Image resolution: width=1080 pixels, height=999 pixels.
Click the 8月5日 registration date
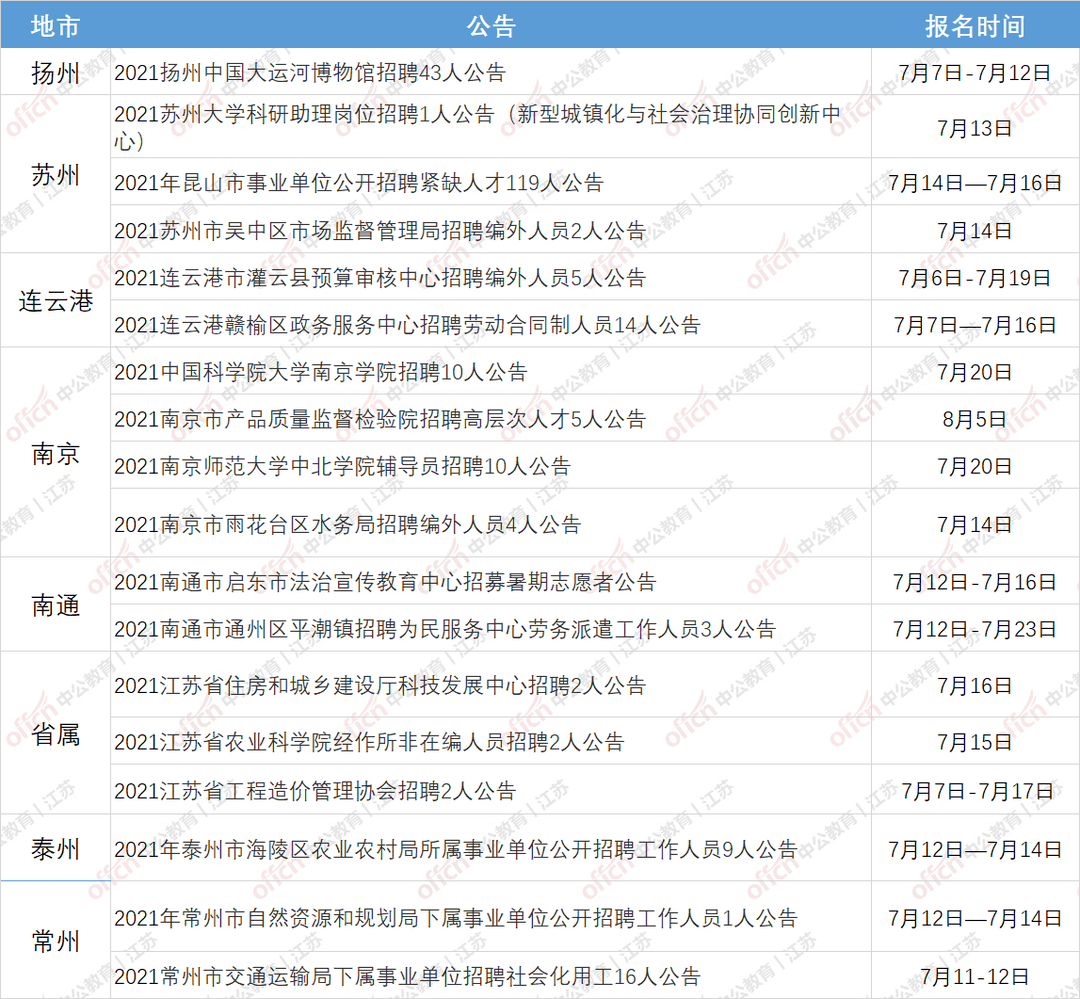(975, 419)
